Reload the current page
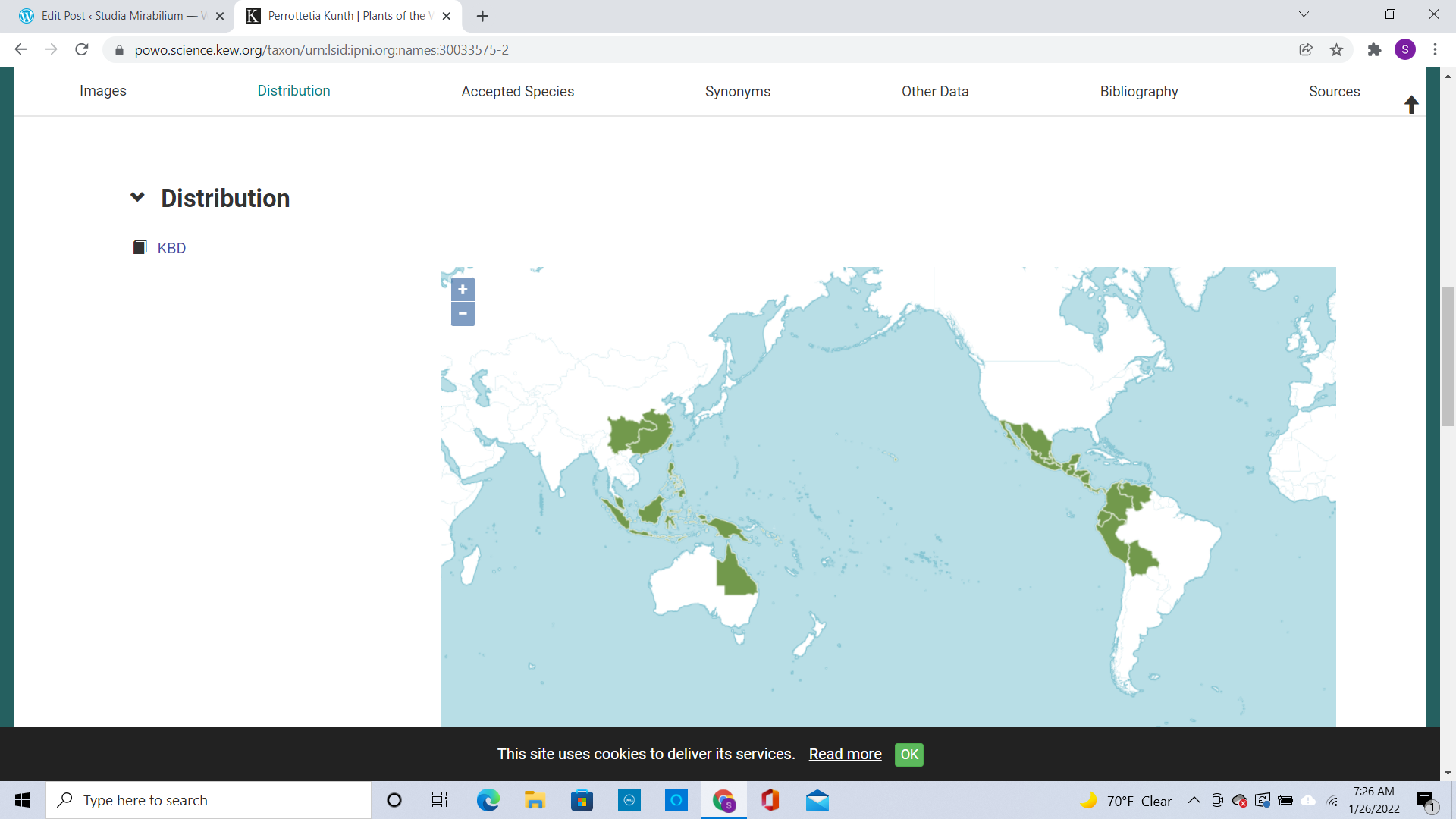Screen dimensions: 1456x819 pyautogui.click(x=82, y=50)
